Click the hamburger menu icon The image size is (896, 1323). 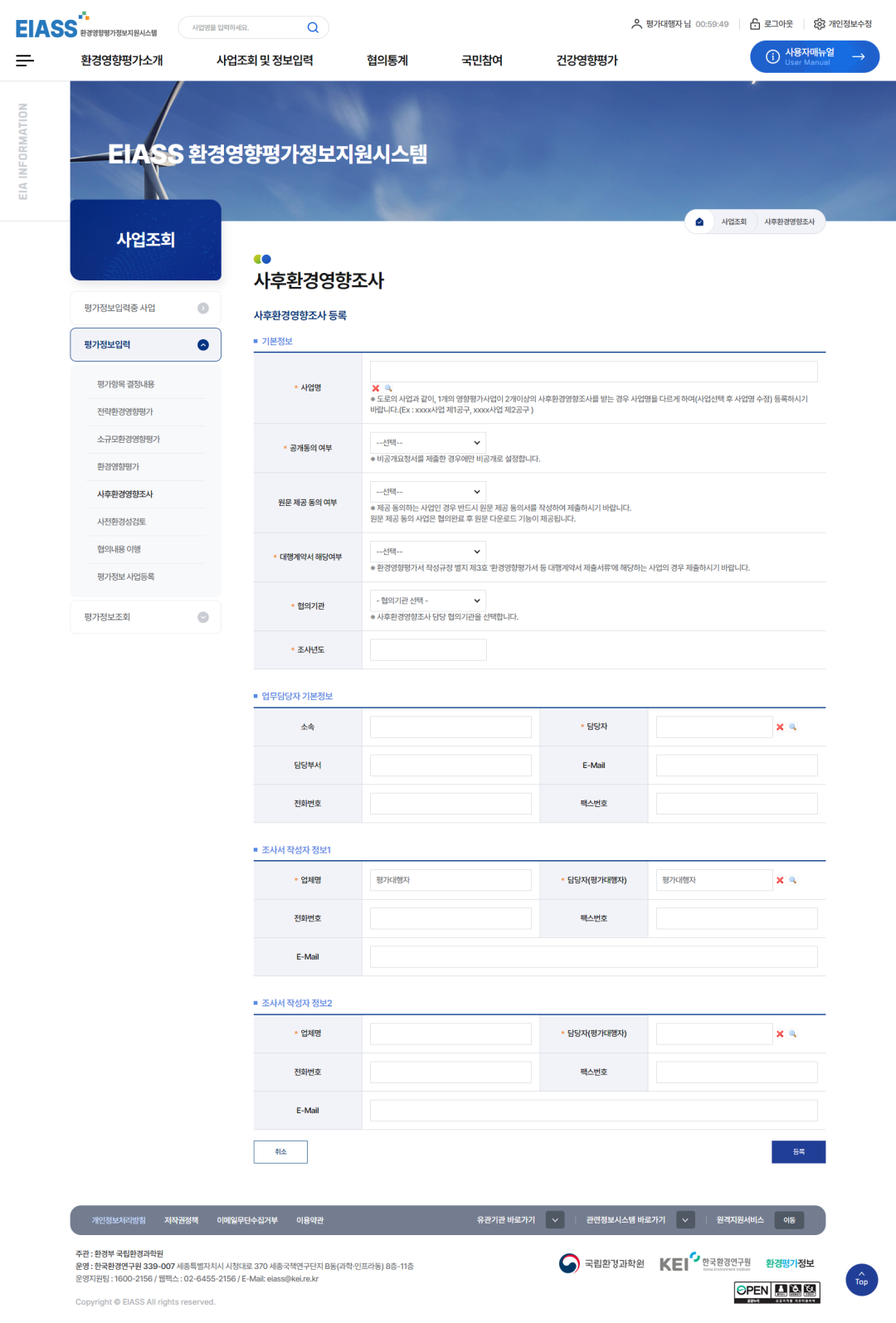(x=25, y=61)
